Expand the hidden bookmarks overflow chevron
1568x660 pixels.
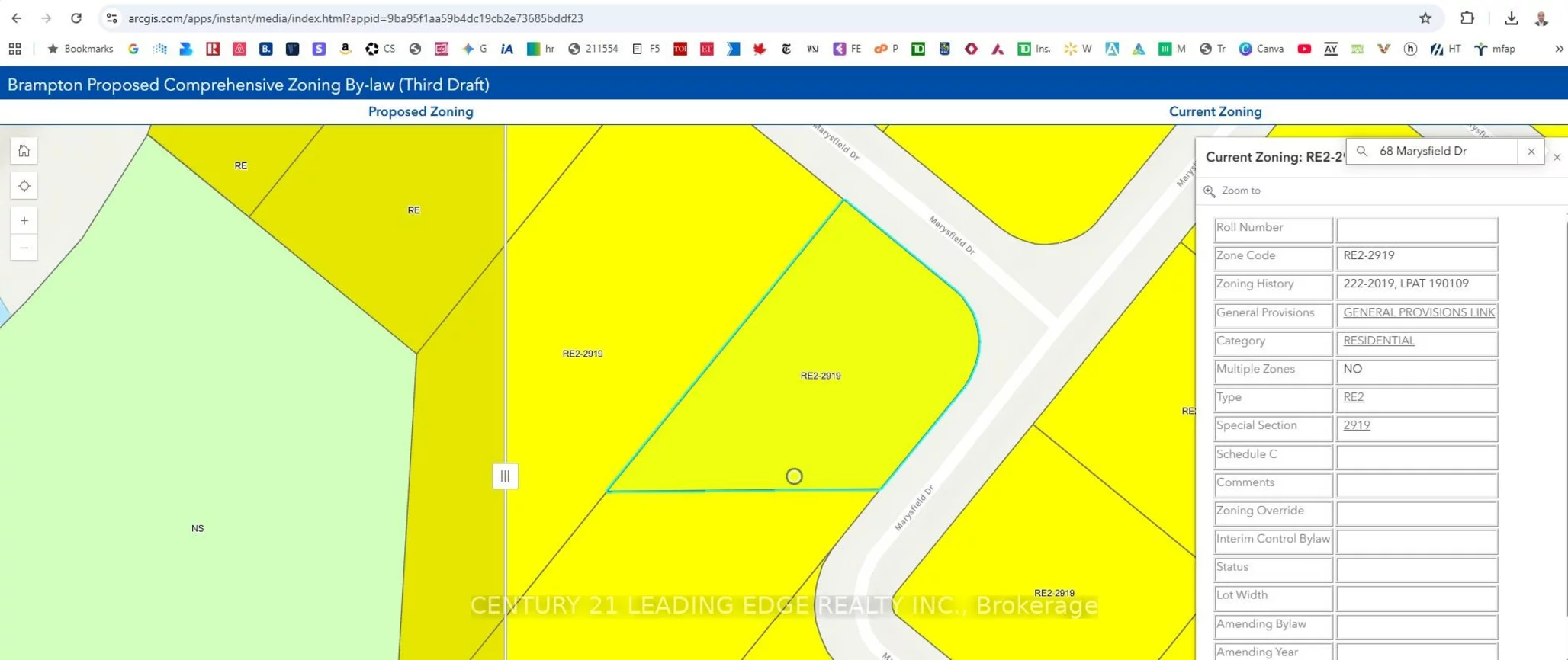pos(1559,49)
